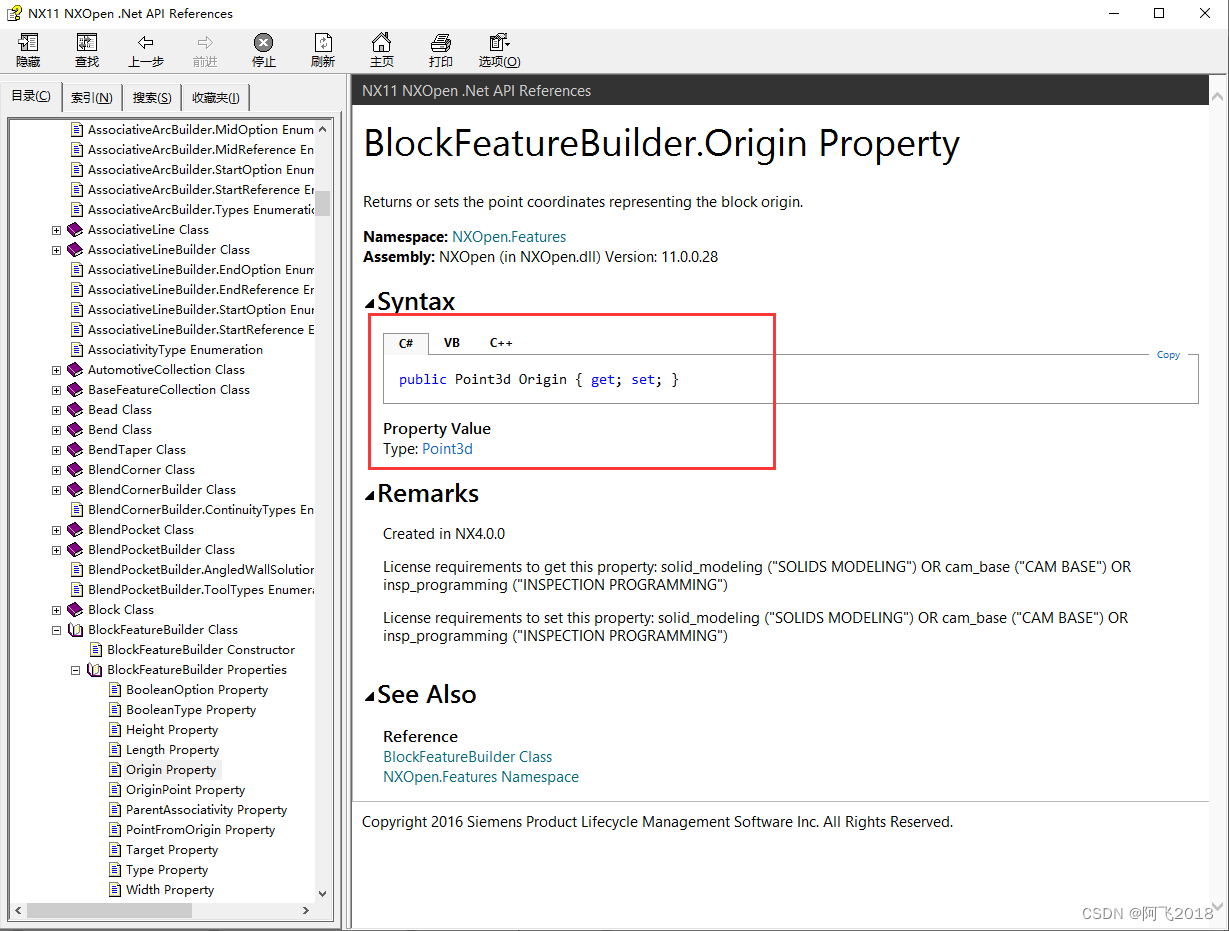The width and height of the screenshot is (1229, 931).
Task: Select the VB syntax tab
Action: tap(452, 343)
